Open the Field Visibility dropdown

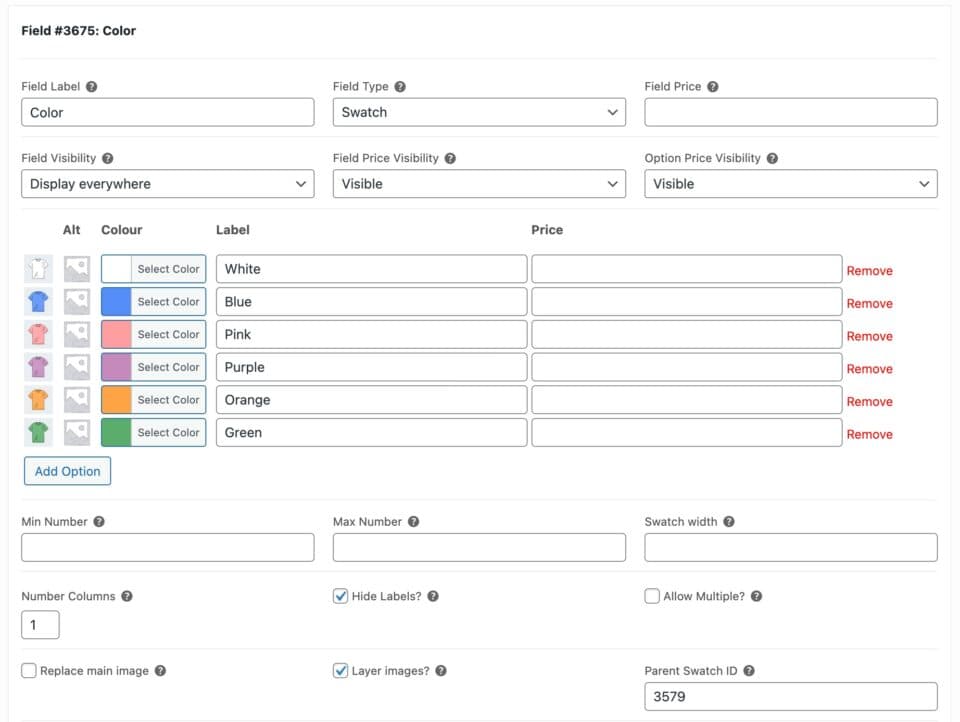pos(167,184)
